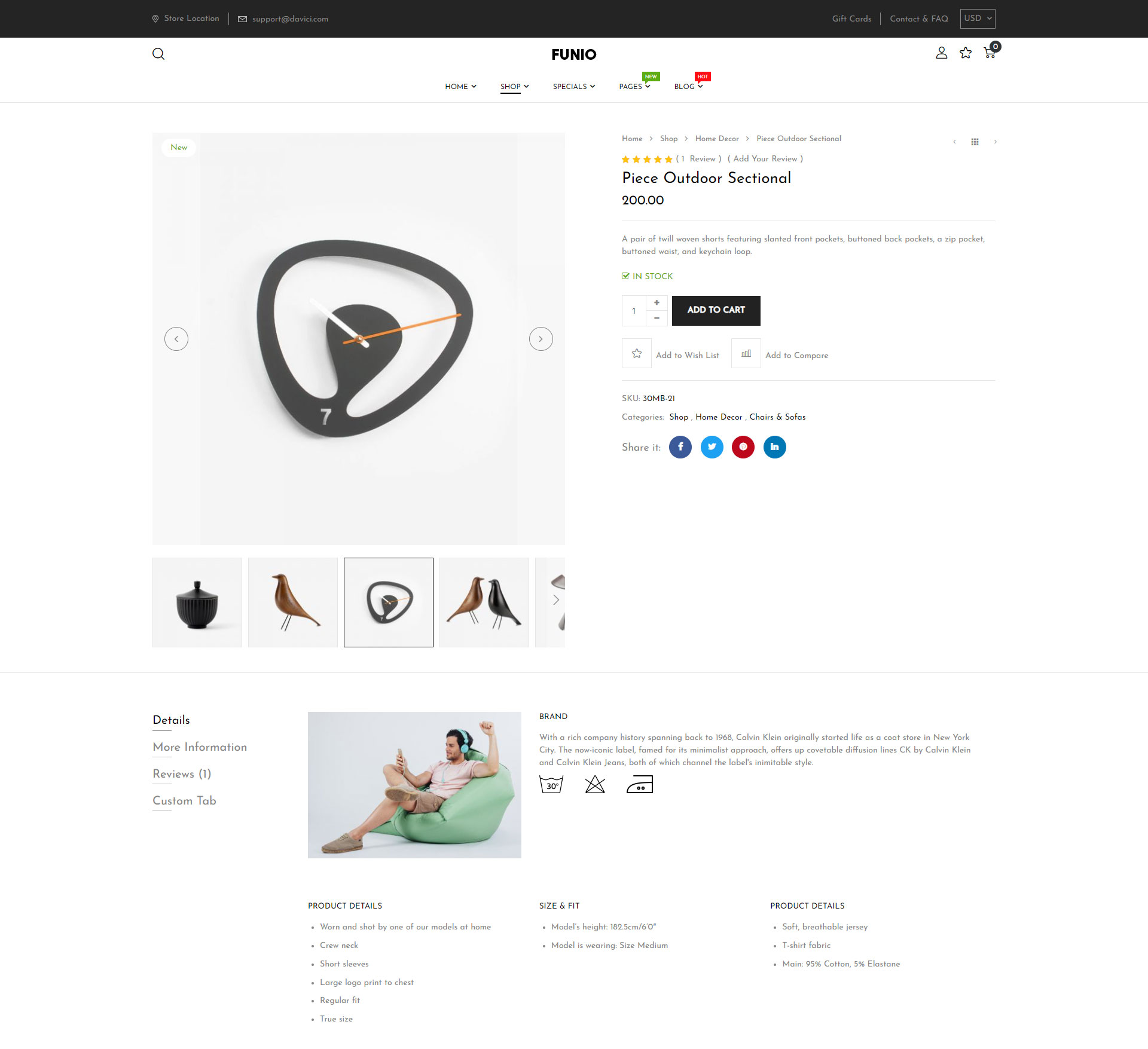Expand the SHOP menu
Image resolution: width=1148 pixels, height=1049 pixels.
[515, 87]
